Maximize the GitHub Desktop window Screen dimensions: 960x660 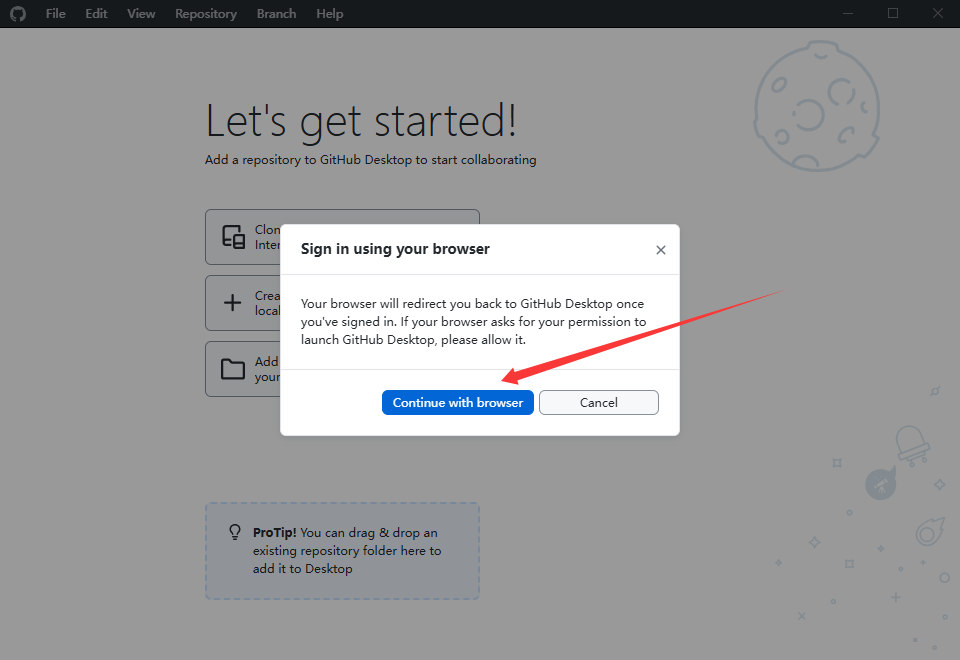point(893,14)
